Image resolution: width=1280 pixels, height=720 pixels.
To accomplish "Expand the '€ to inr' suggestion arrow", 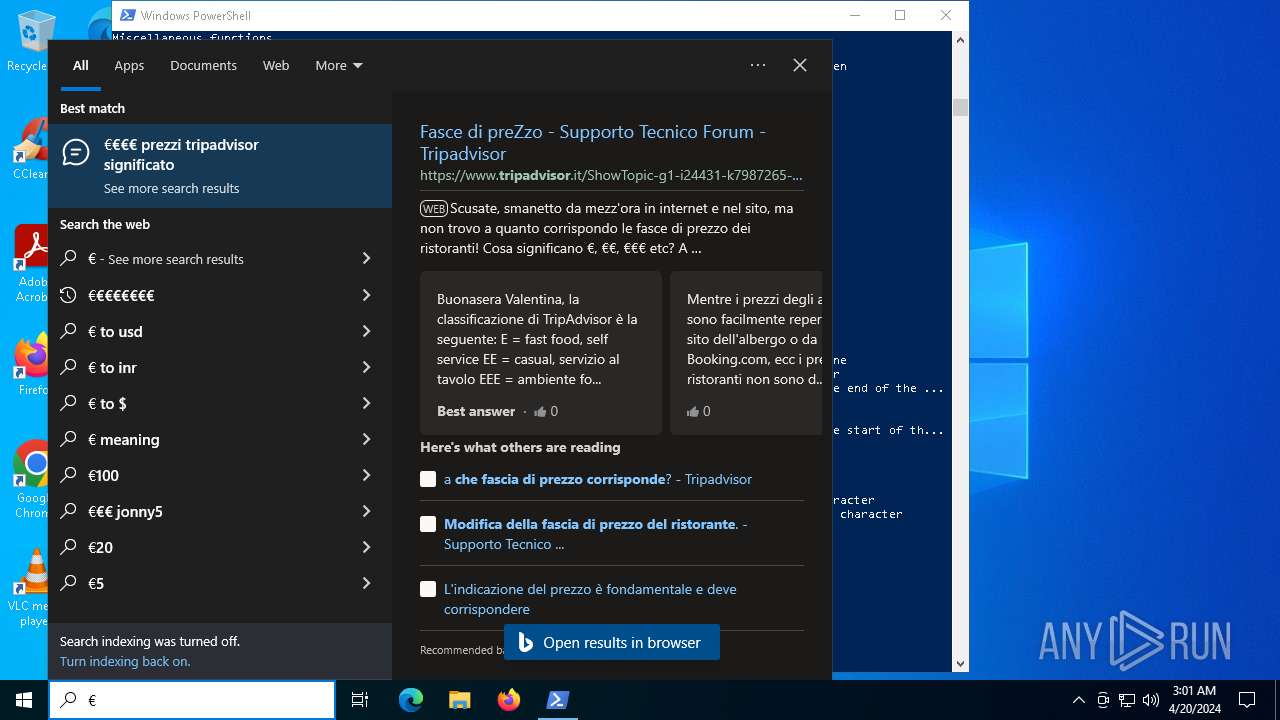I will (366, 367).
